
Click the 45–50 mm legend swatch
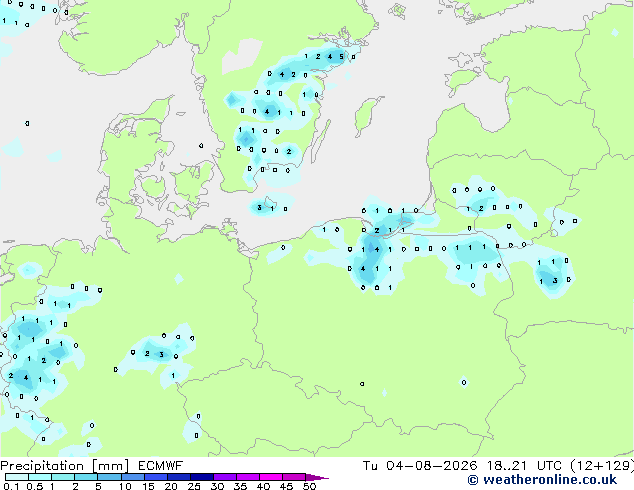(294, 477)
